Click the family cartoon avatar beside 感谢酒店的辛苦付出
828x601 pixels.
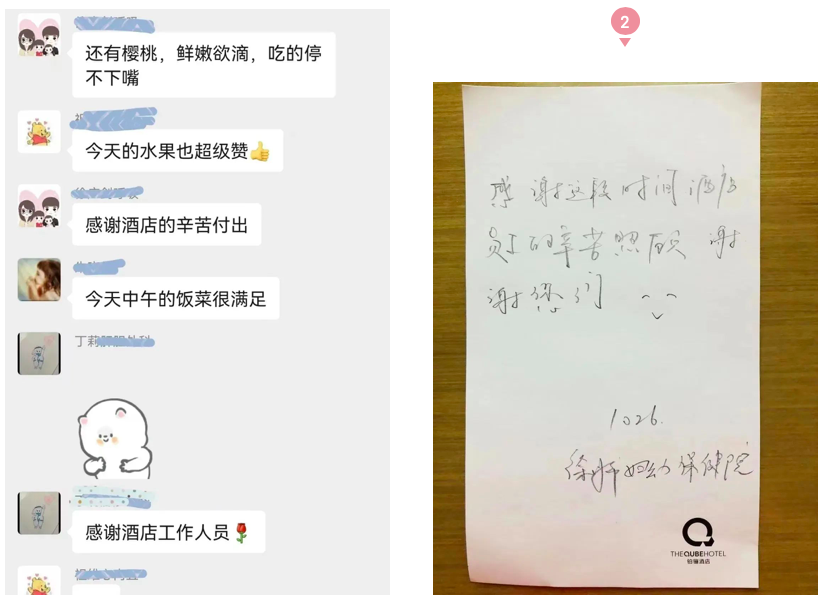tap(39, 206)
